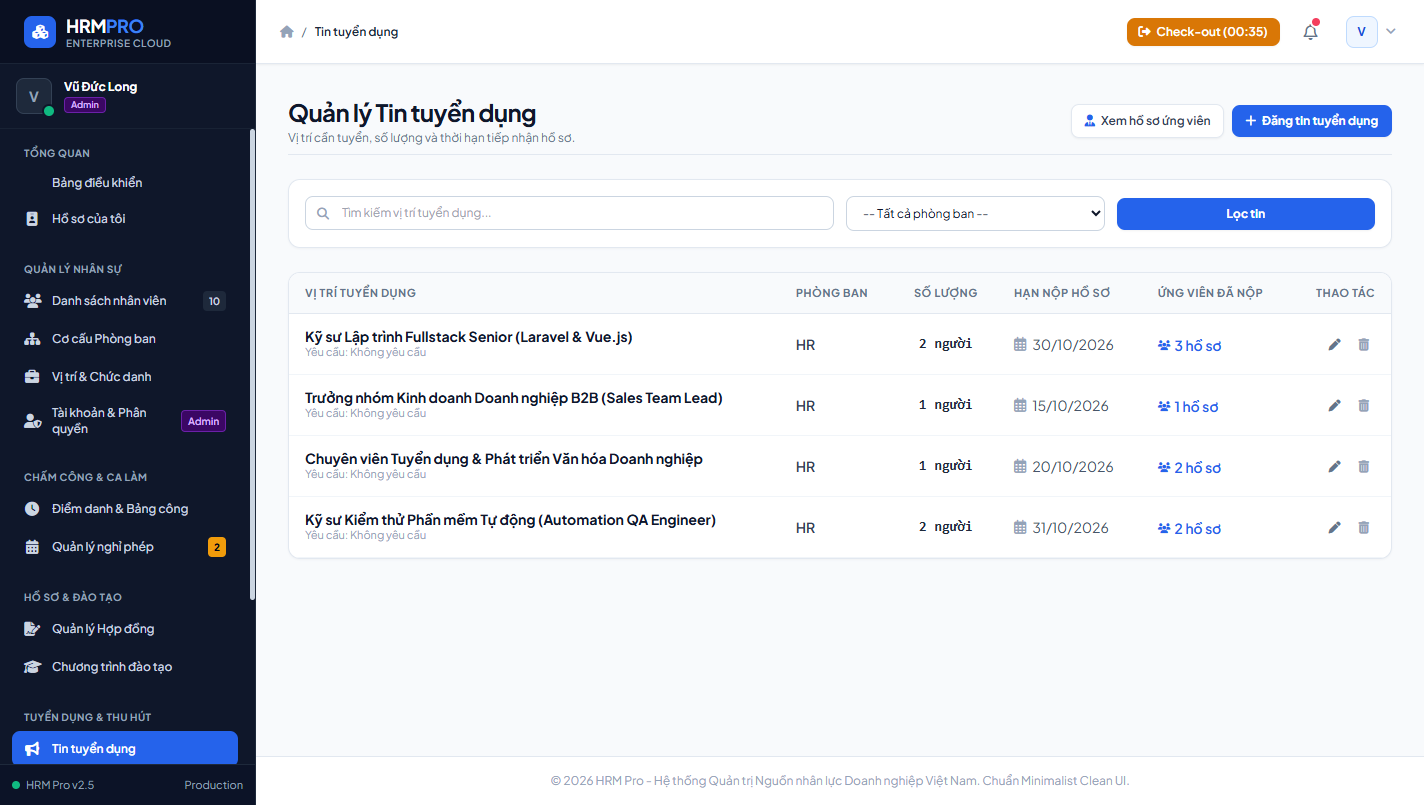Click the Check-out button
Screen dimensions: 1424x805
click(x=1203, y=32)
